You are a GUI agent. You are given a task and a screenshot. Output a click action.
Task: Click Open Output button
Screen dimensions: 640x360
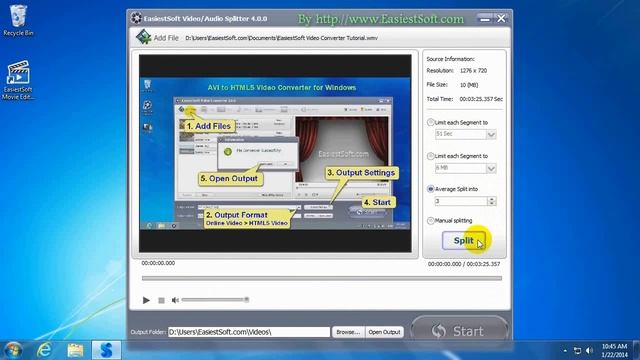coord(384,332)
